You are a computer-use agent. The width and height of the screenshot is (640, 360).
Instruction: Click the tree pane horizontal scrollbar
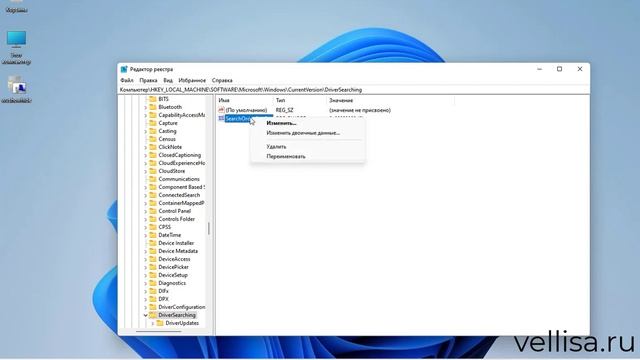tap(158, 331)
